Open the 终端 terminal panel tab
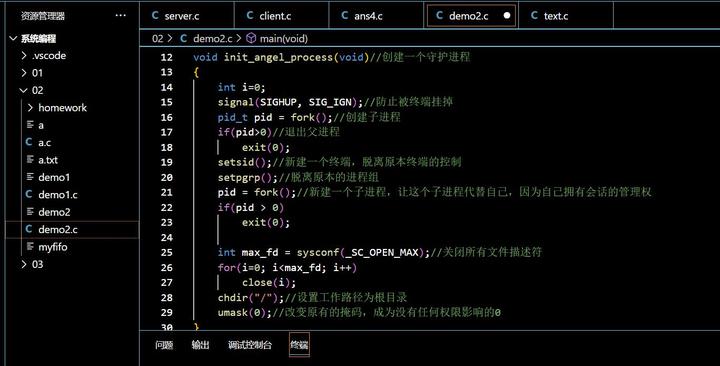Image resolution: width=720 pixels, height=366 pixels. (299, 345)
